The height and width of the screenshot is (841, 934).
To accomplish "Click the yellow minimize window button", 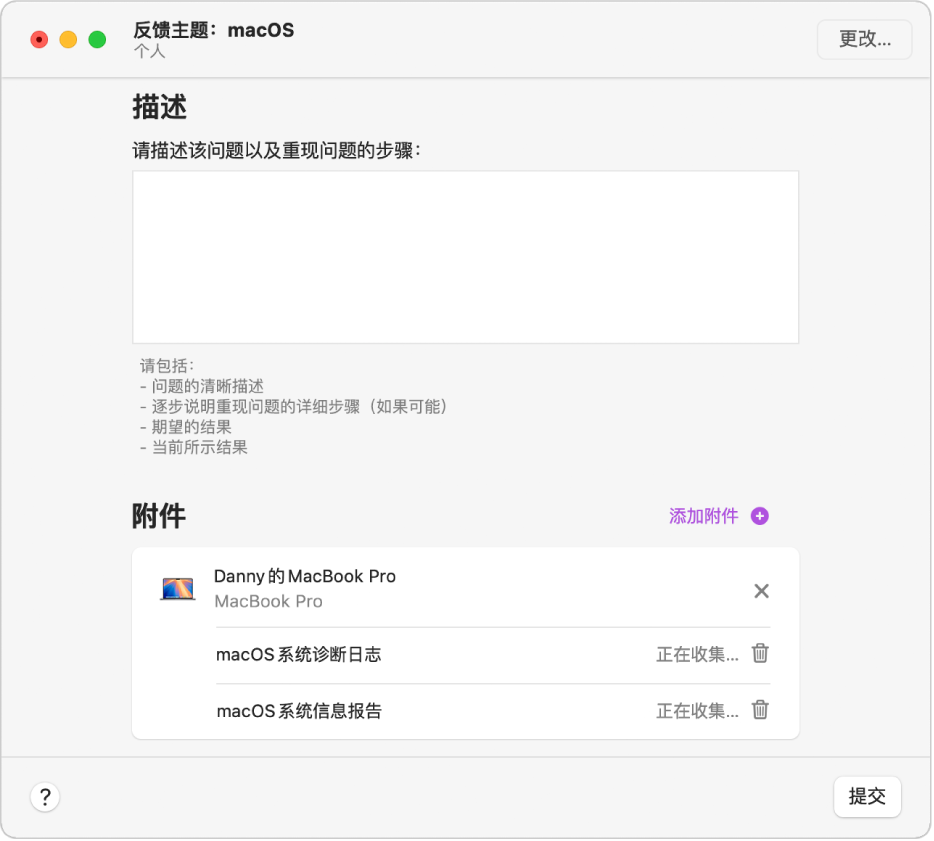I will 68,40.
